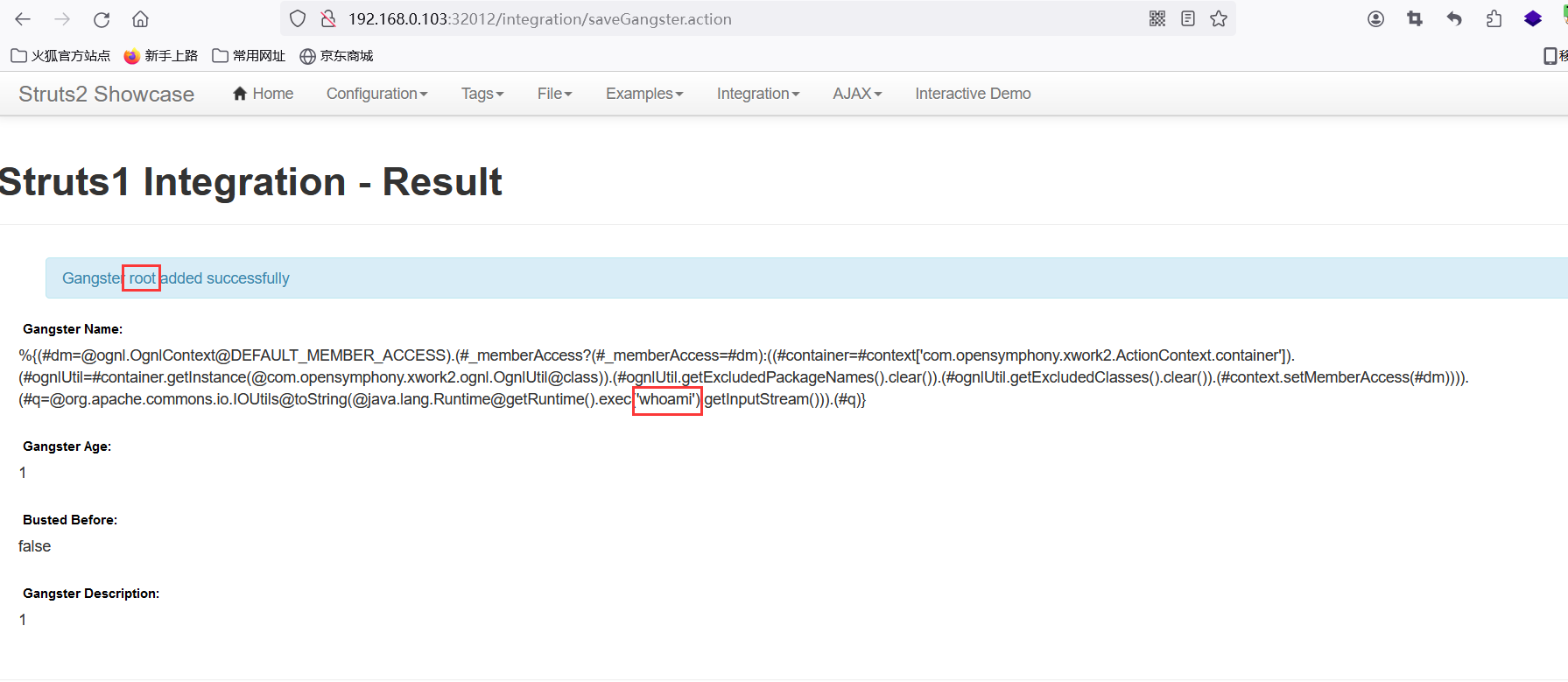Click the undo curved arrow toolbar icon
The image size is (1568, 682).
[1454, 18]
